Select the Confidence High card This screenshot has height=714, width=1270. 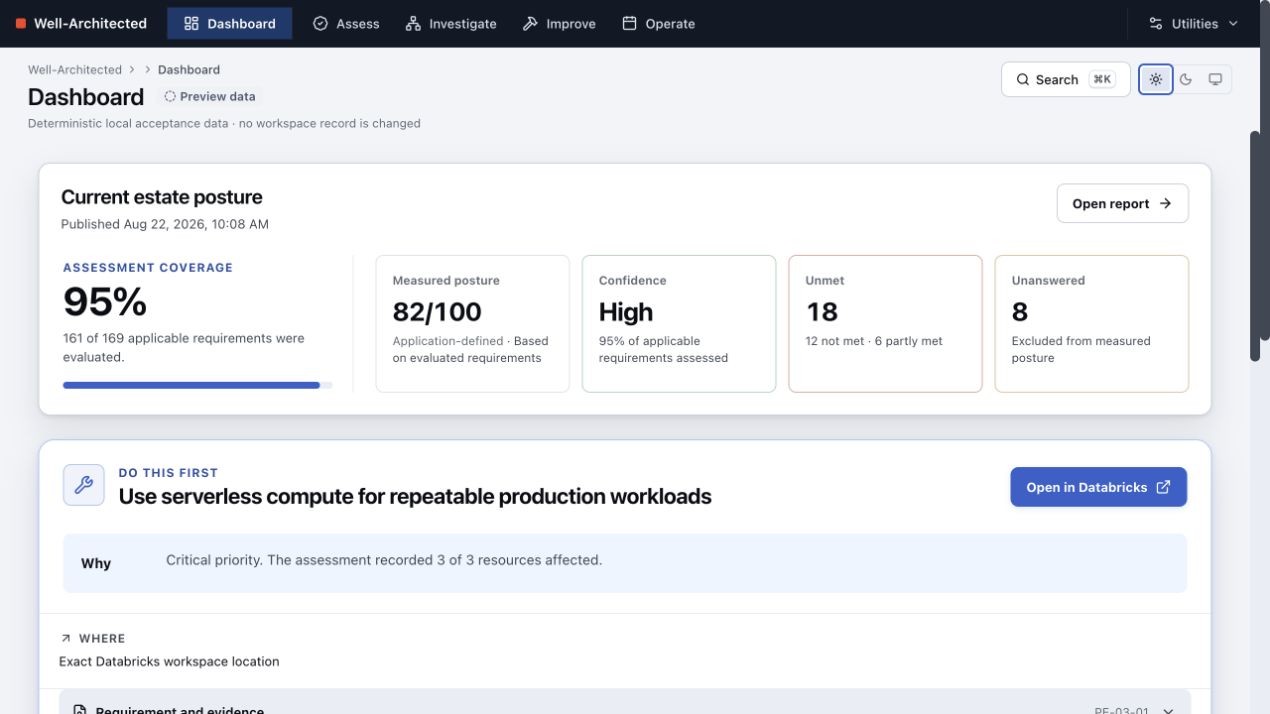coord(678,324)
